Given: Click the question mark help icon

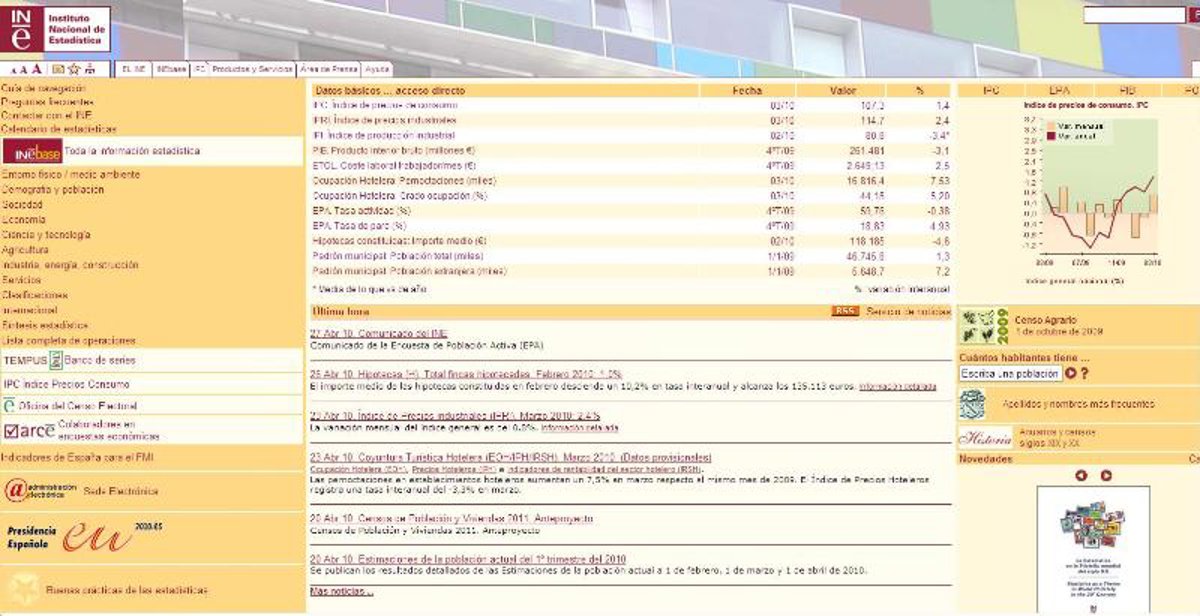Looking at the screenshot, I should point(1084,373).
